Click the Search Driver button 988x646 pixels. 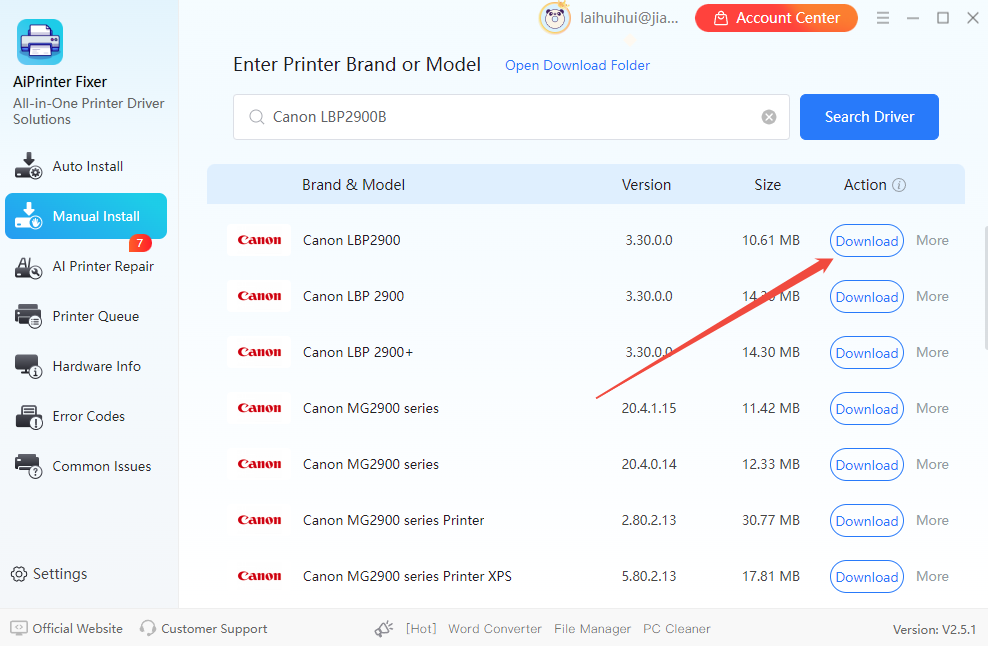click(869, 117)
